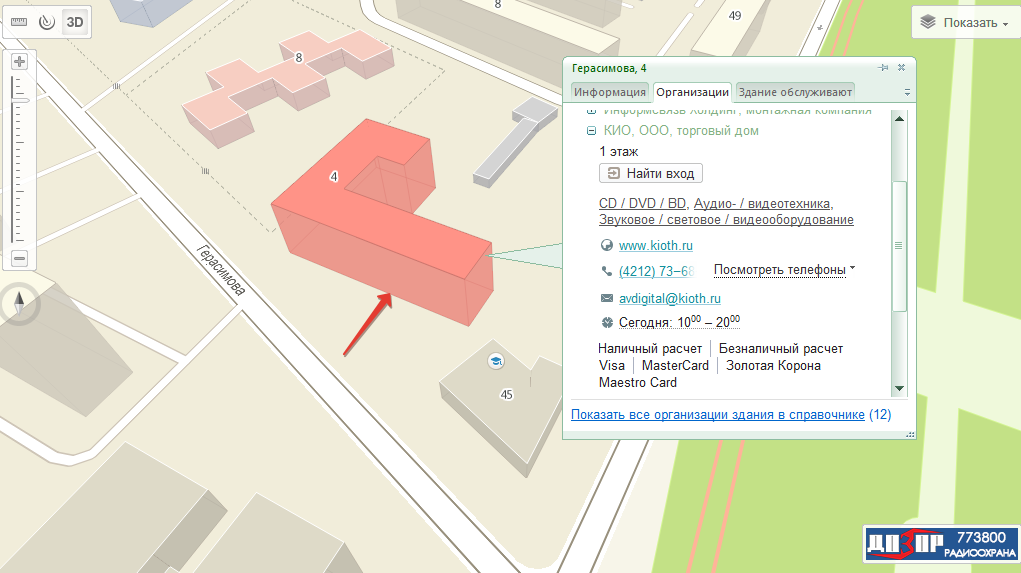Screen dimensions: 1021x573
Task: Visit the www.kioth.ru website link
Action: pos(656,245)
